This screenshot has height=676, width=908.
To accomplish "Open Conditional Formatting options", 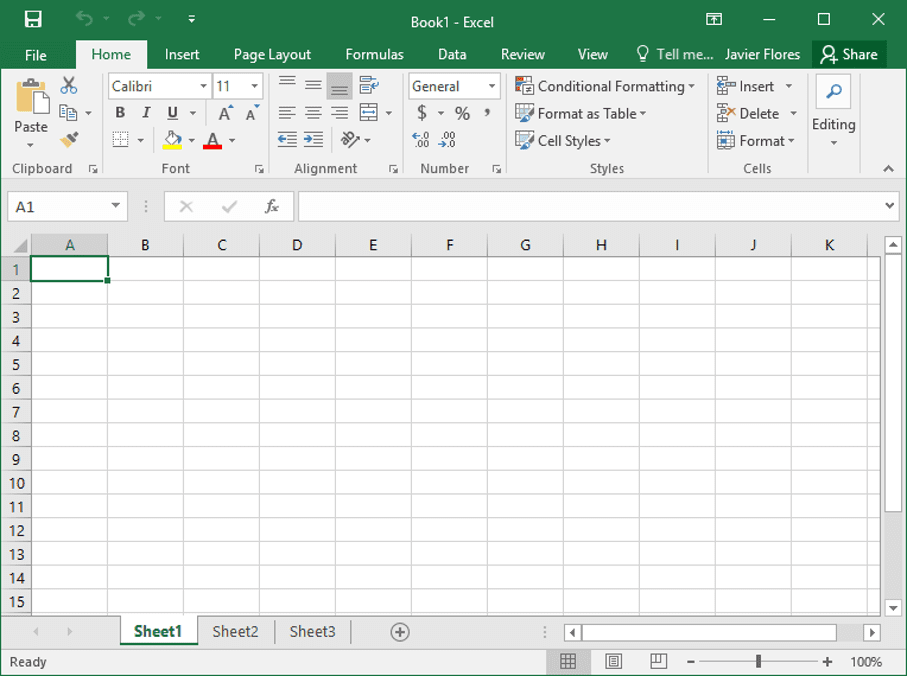I will pos(605,86).
